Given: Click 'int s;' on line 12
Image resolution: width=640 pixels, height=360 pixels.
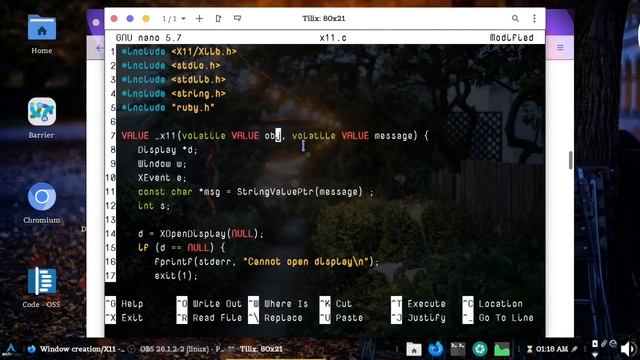Looking at the screenshot, I should pyautogui.click(x=154, y=206).
